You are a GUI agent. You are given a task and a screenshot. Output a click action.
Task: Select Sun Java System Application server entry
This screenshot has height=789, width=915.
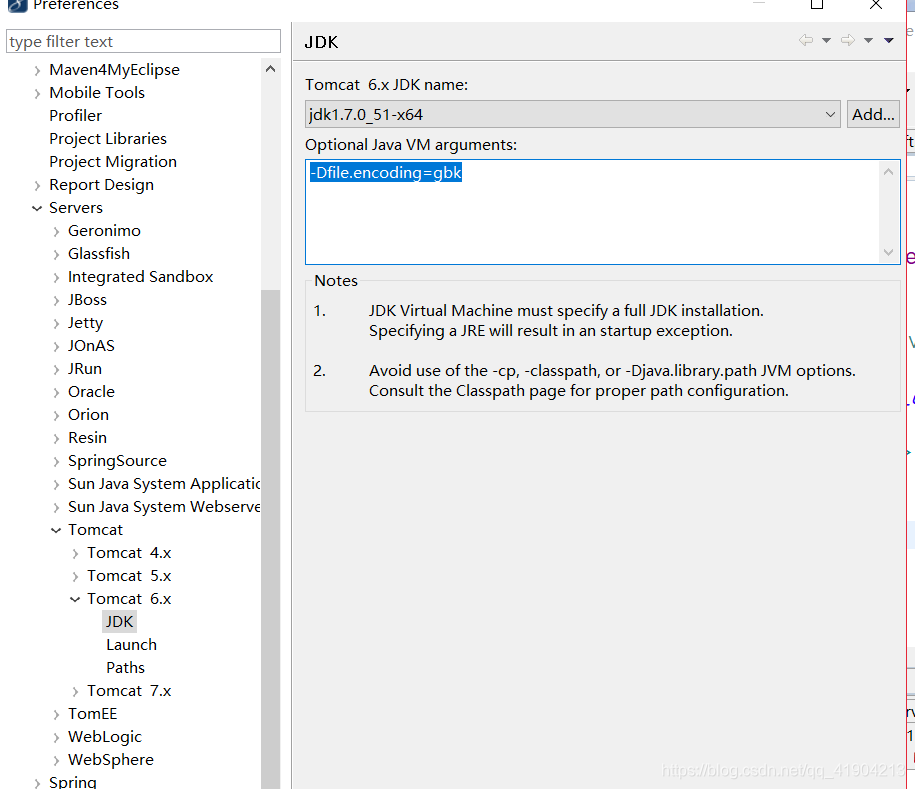[x=164, y=484]
